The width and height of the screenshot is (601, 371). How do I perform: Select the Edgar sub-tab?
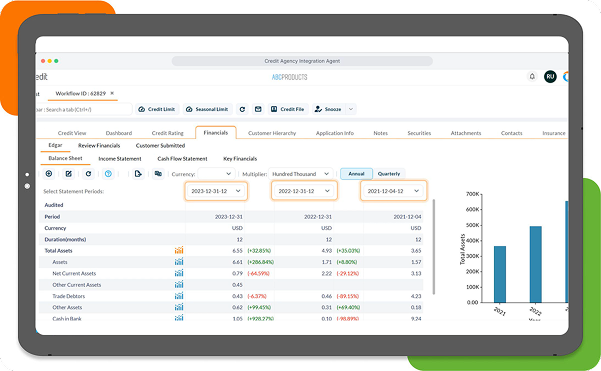coord(55,145)
